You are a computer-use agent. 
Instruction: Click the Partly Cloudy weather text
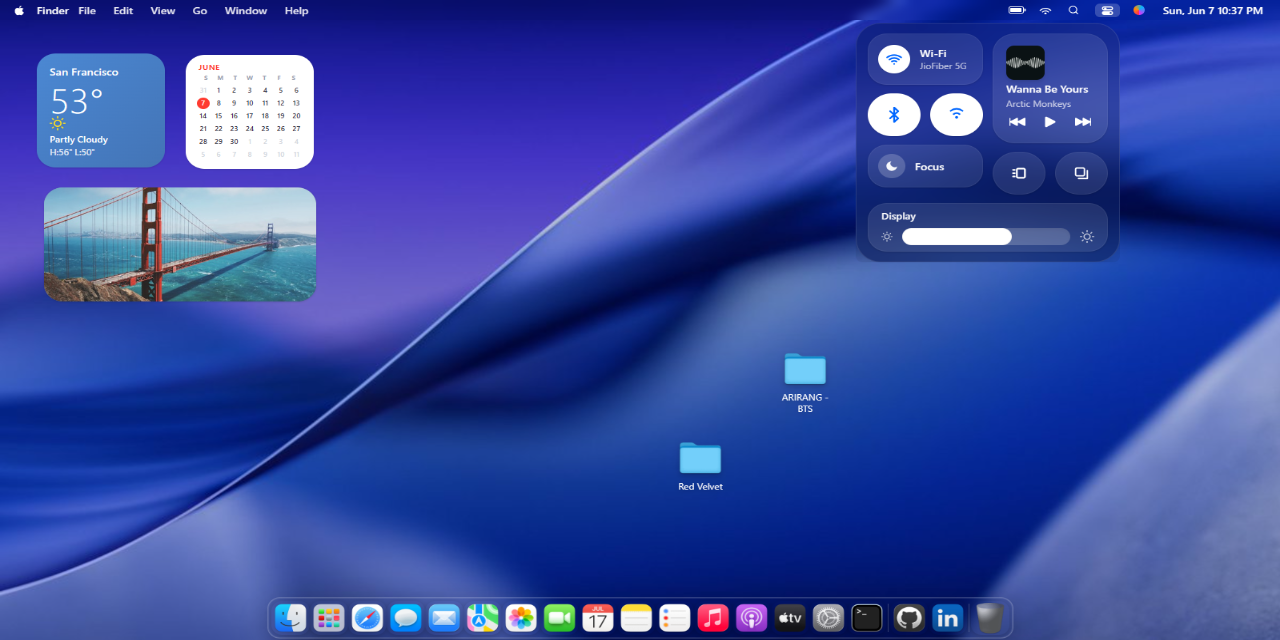[x=79, y=140]
